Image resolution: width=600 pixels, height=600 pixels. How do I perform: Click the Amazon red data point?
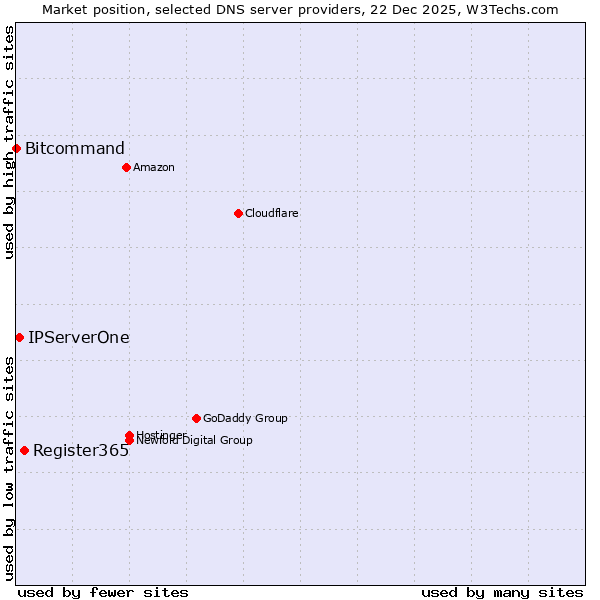[x=127, y=167]
